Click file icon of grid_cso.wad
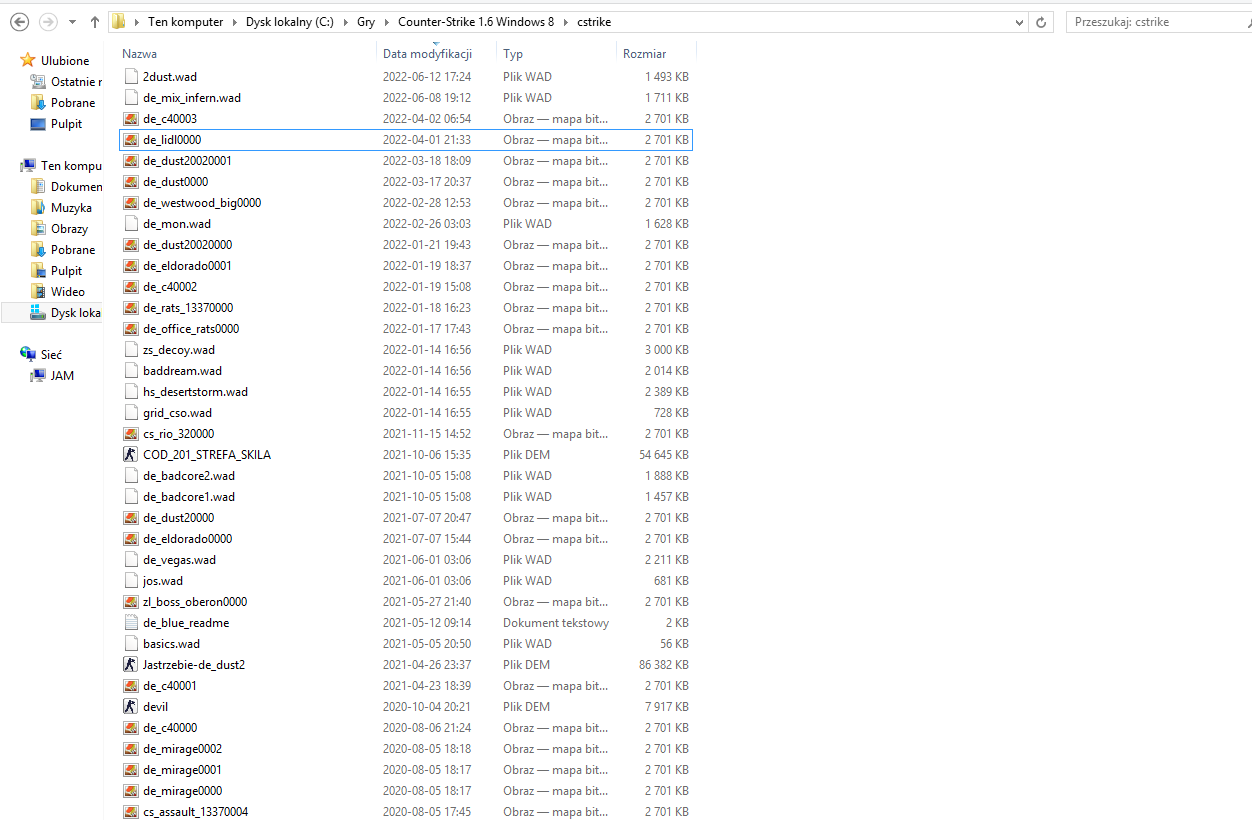The width and height of the screenshot is (1252, 820). (x=130, y=413)
